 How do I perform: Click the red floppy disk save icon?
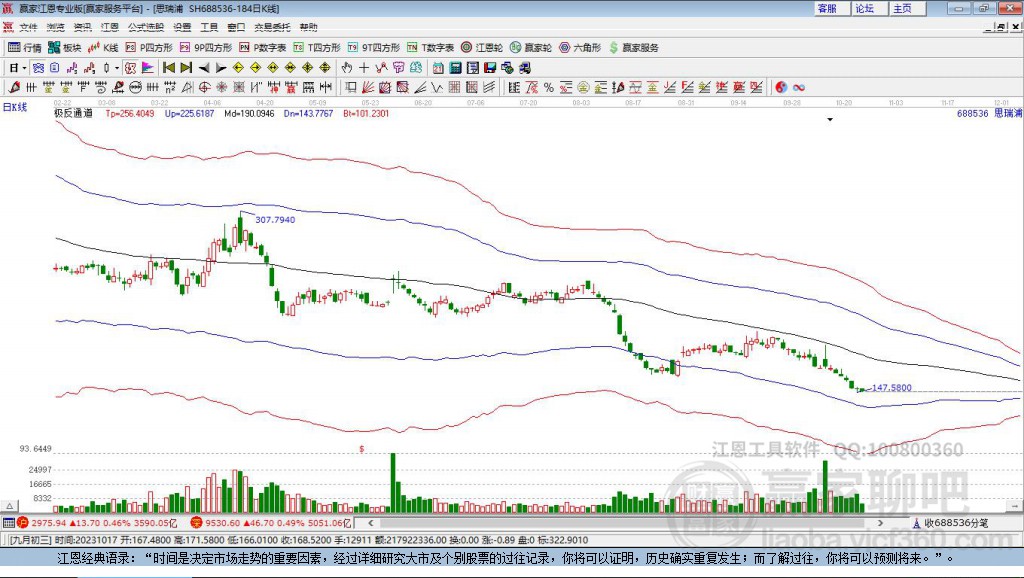pyautogui.click(x=490, y=67)
